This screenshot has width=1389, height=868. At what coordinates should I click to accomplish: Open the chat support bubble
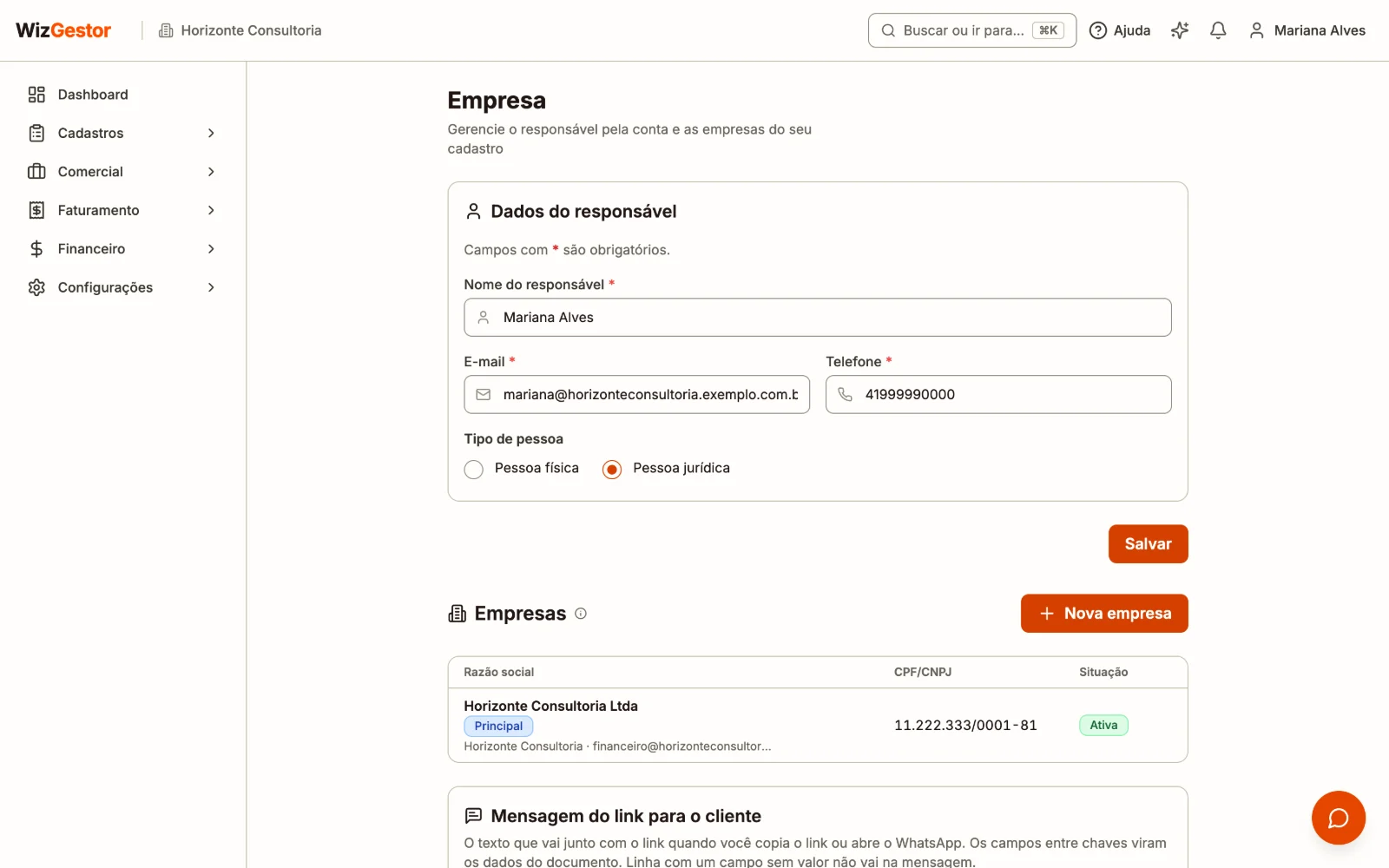(1338, 818)
